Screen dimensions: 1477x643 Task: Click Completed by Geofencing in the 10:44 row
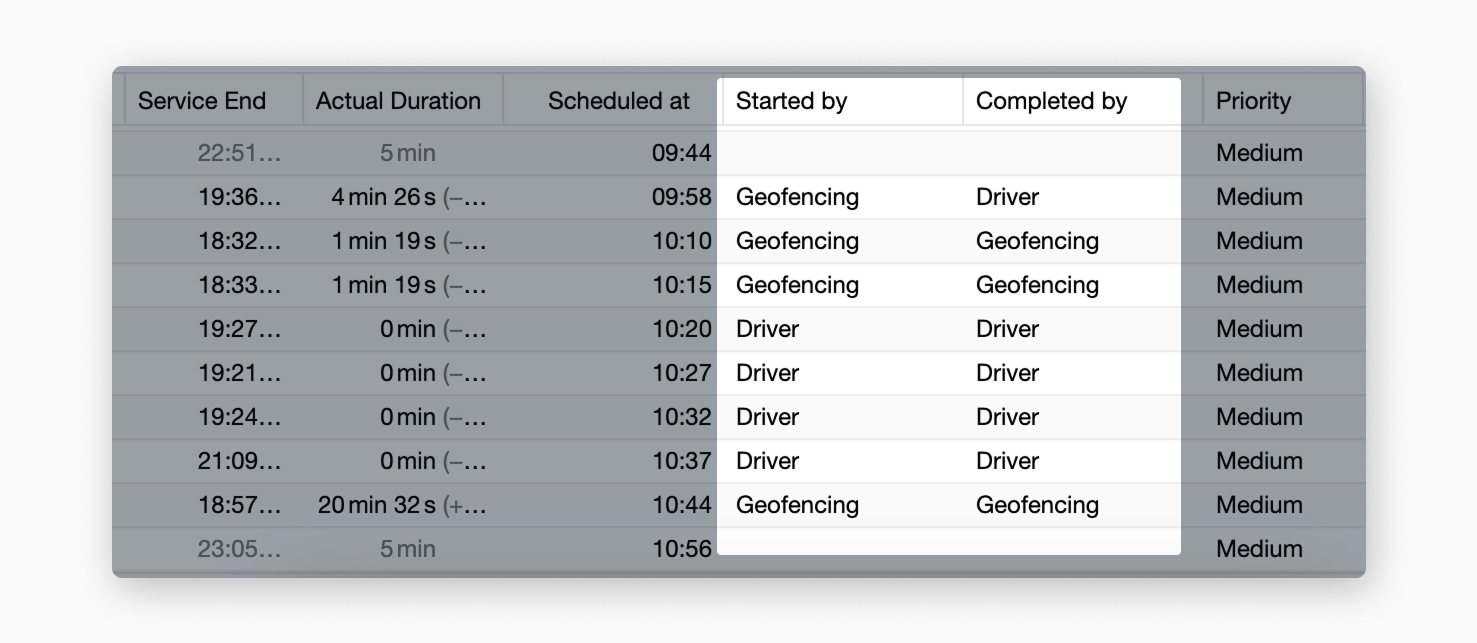[1037, 505]
